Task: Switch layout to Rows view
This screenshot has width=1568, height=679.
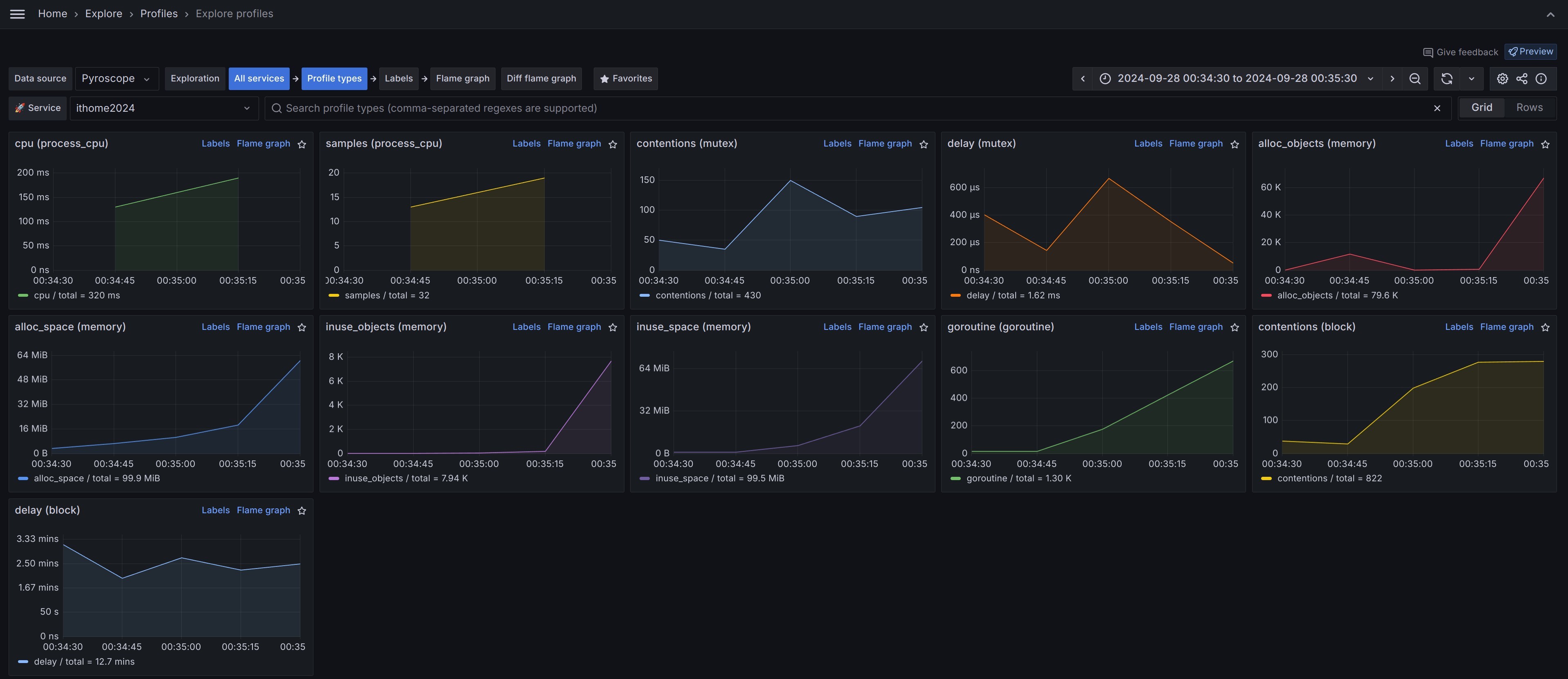Action: click(x=1529, y=108)
